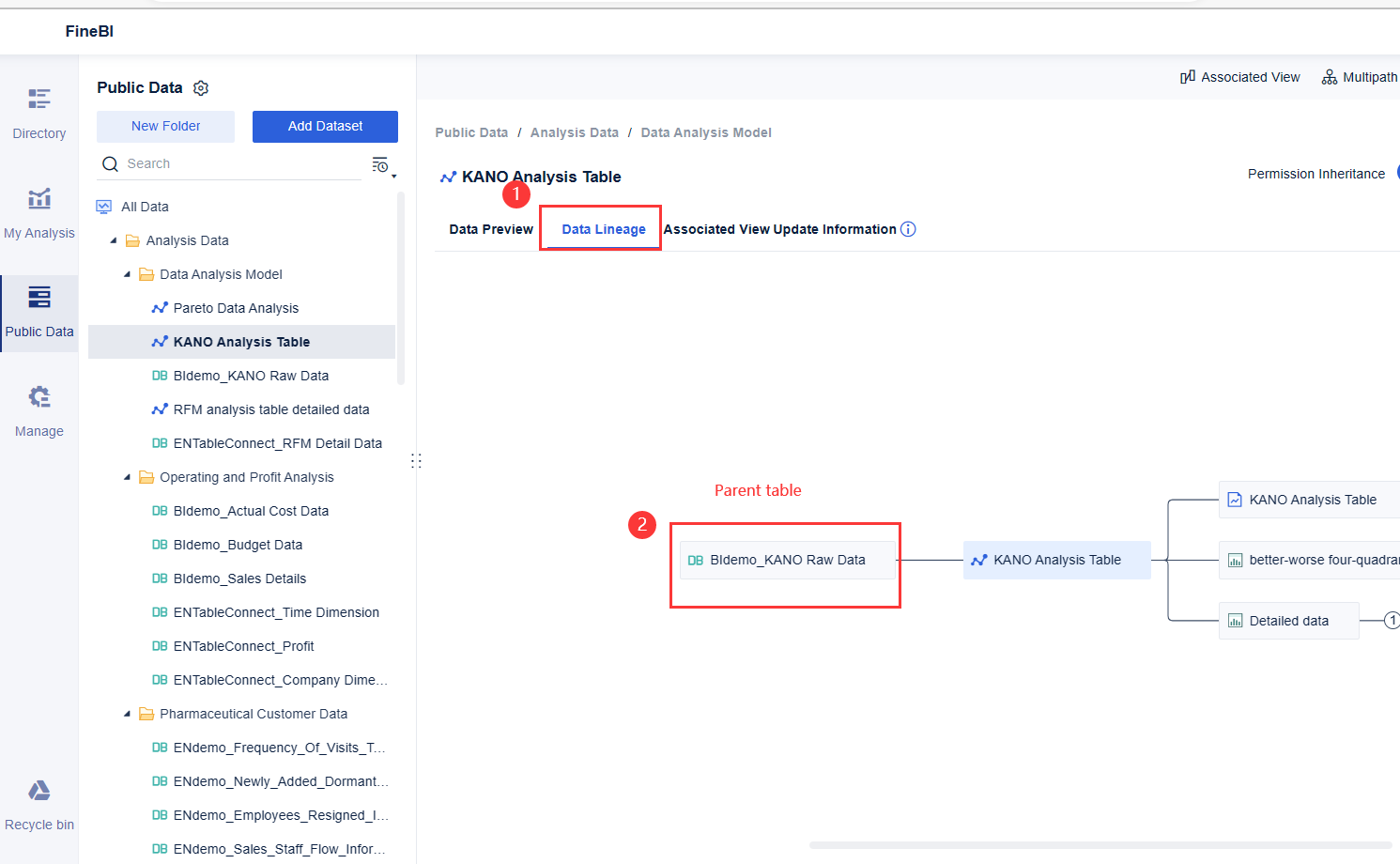Select the BIdemo_KANO Raw Data lineage node

[x=787, y=560]
